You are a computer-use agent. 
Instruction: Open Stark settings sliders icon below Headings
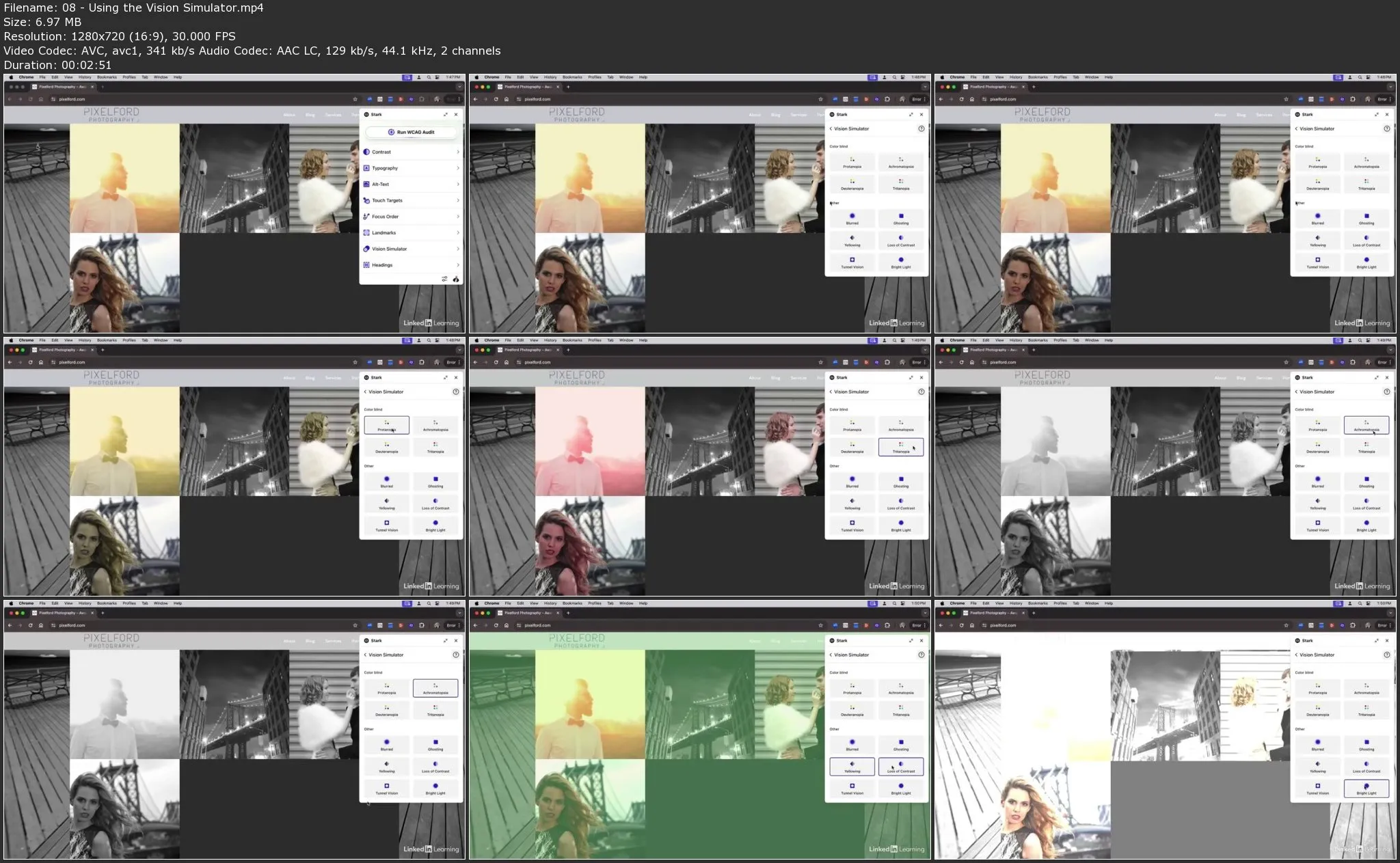[444, 279]
